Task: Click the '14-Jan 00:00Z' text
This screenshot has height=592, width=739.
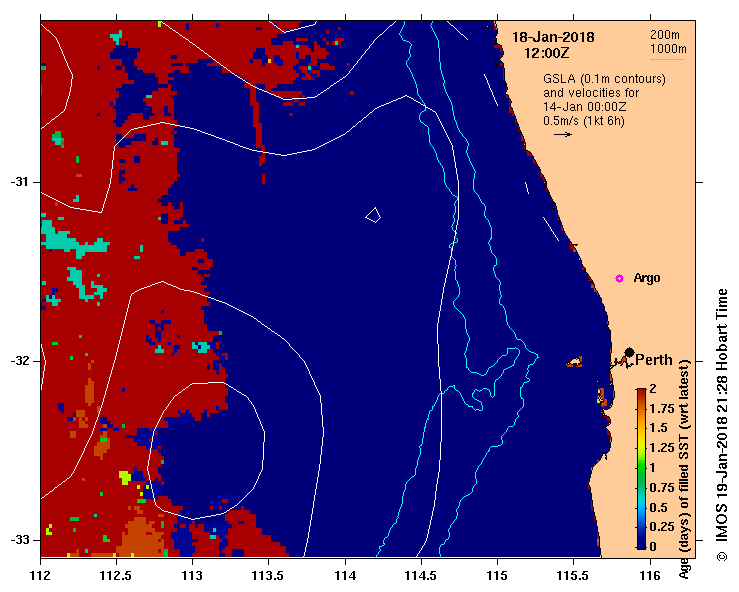Action: [584, 107]
